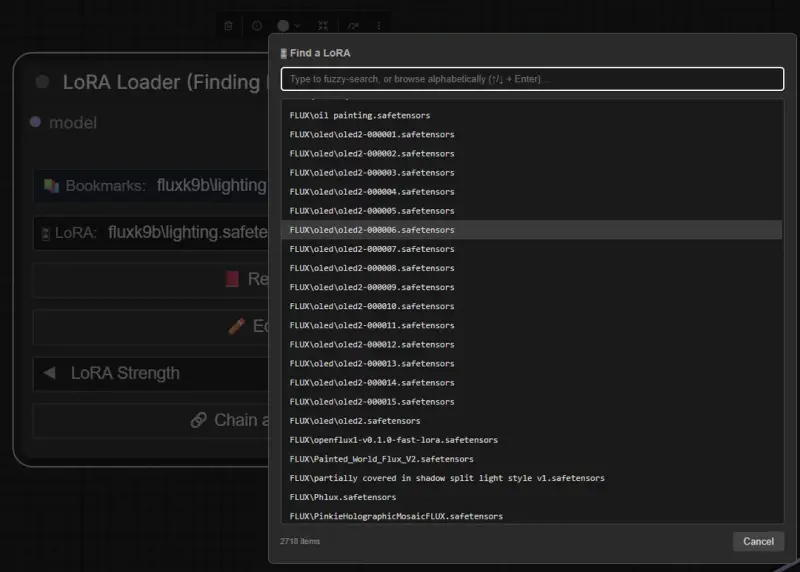Select Painted_World_Flux_V2.safetensors
This screenshot has width=800, height=572.
pos(532,459)
